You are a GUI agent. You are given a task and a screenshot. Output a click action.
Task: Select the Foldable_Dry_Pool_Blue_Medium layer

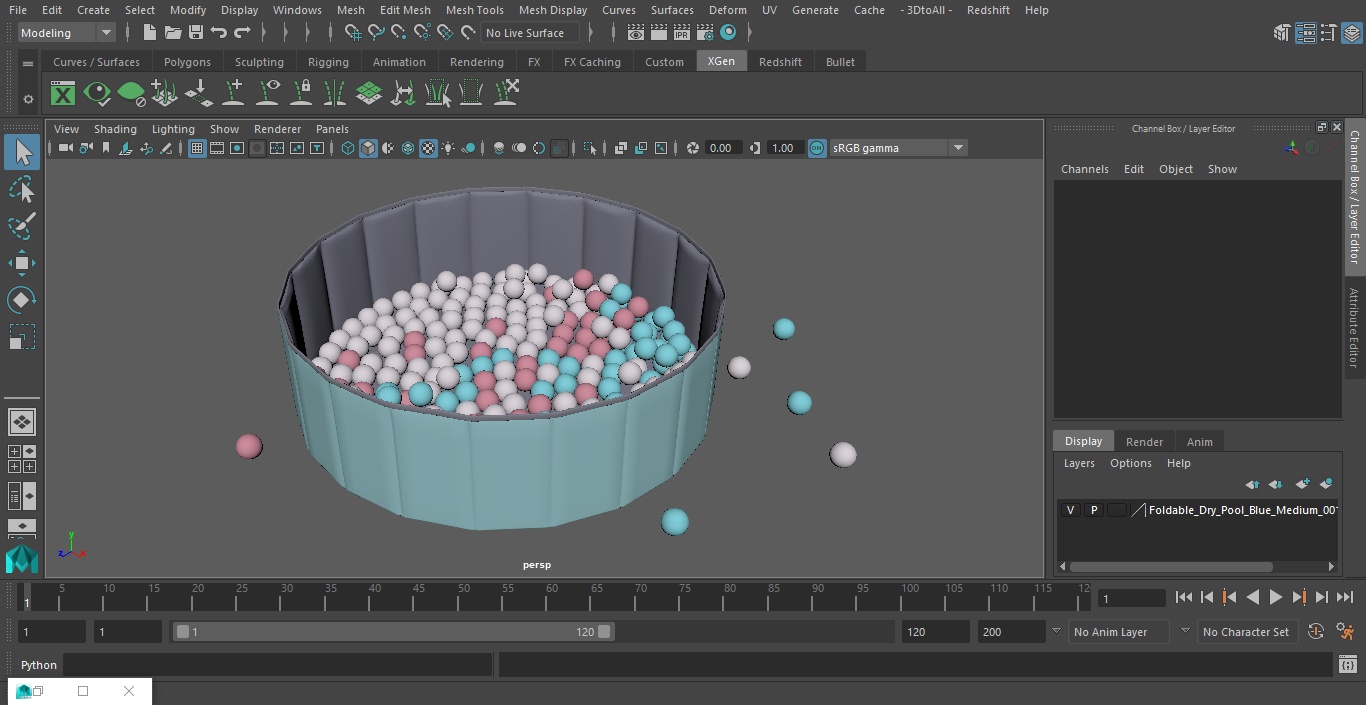1243,510
